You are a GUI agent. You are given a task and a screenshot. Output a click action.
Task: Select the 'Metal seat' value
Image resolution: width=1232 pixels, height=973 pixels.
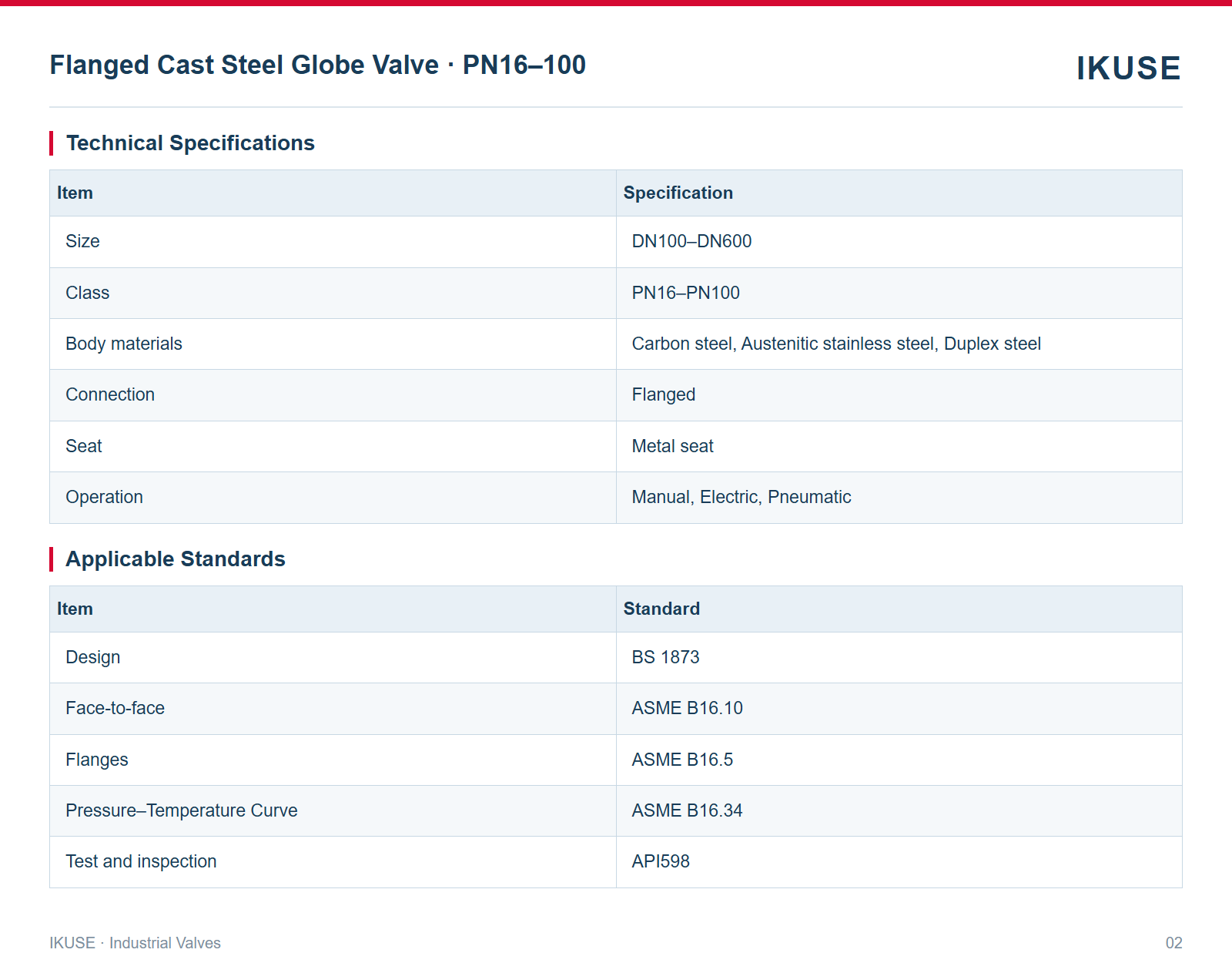pos(672,446)
